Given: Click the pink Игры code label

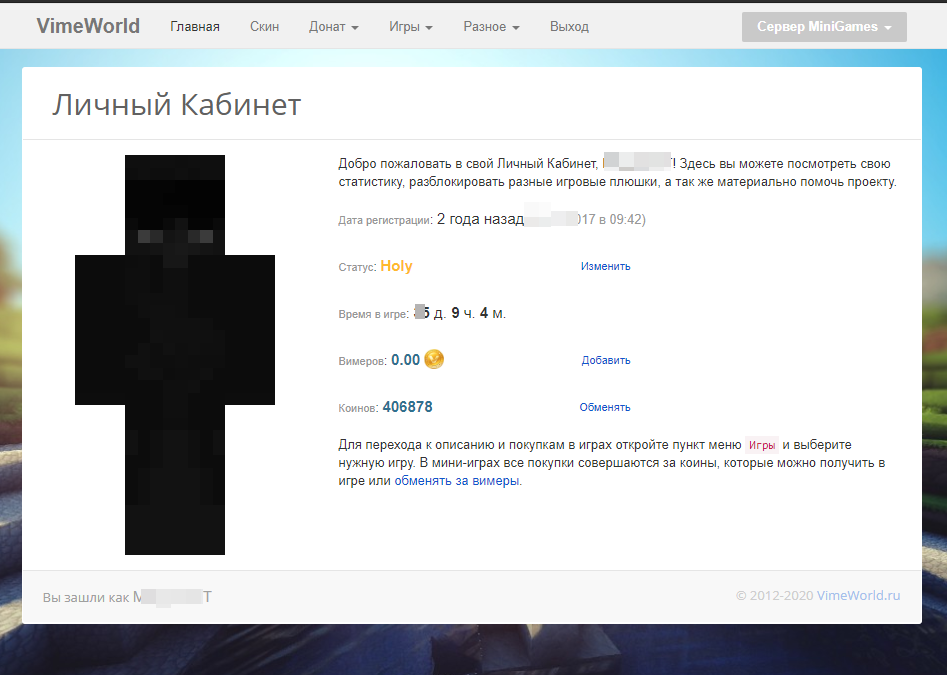Looking at the screenshot, I should click(x=762, y=445).
